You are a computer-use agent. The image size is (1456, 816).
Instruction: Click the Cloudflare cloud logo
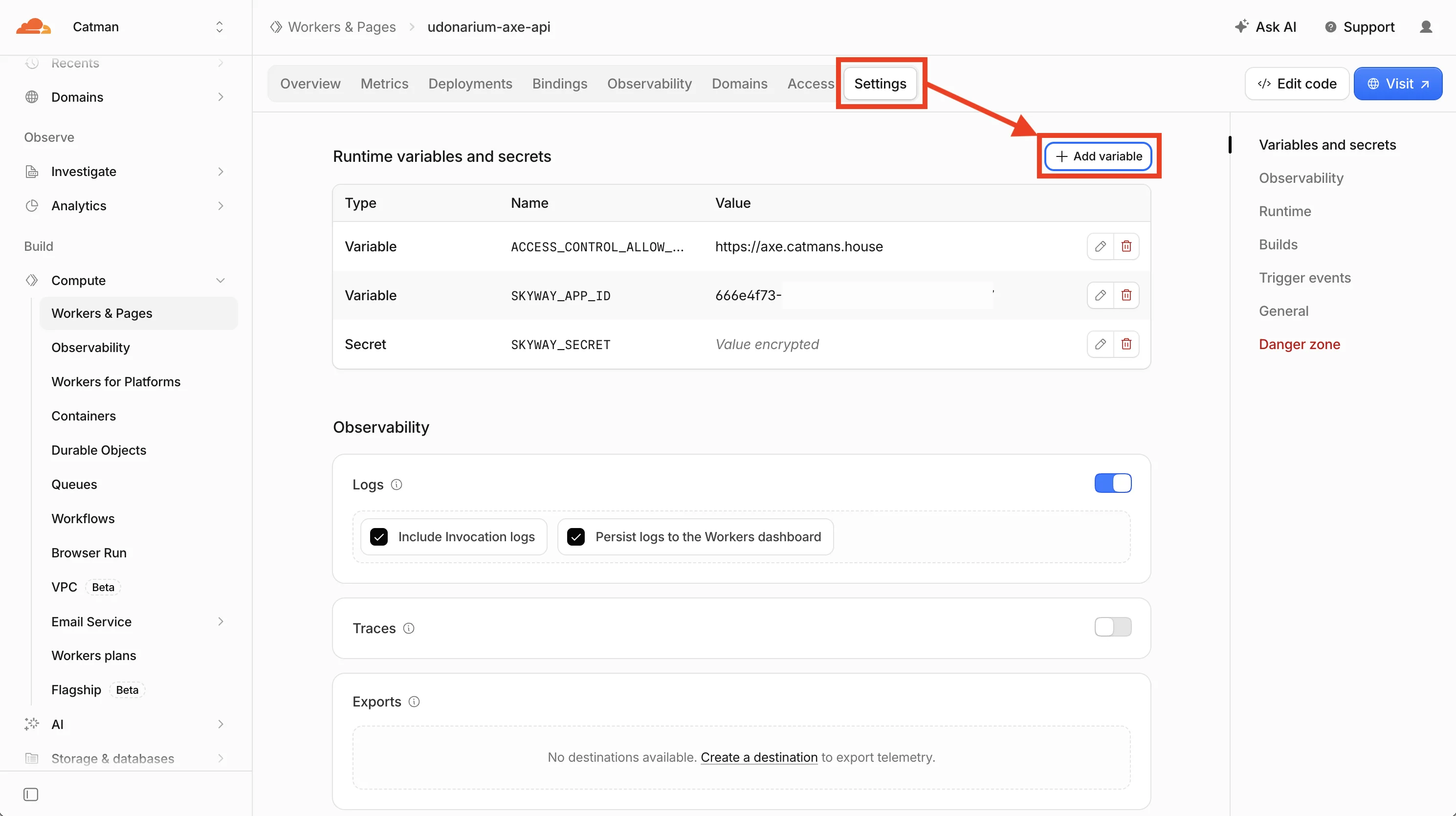click(33, 26)
